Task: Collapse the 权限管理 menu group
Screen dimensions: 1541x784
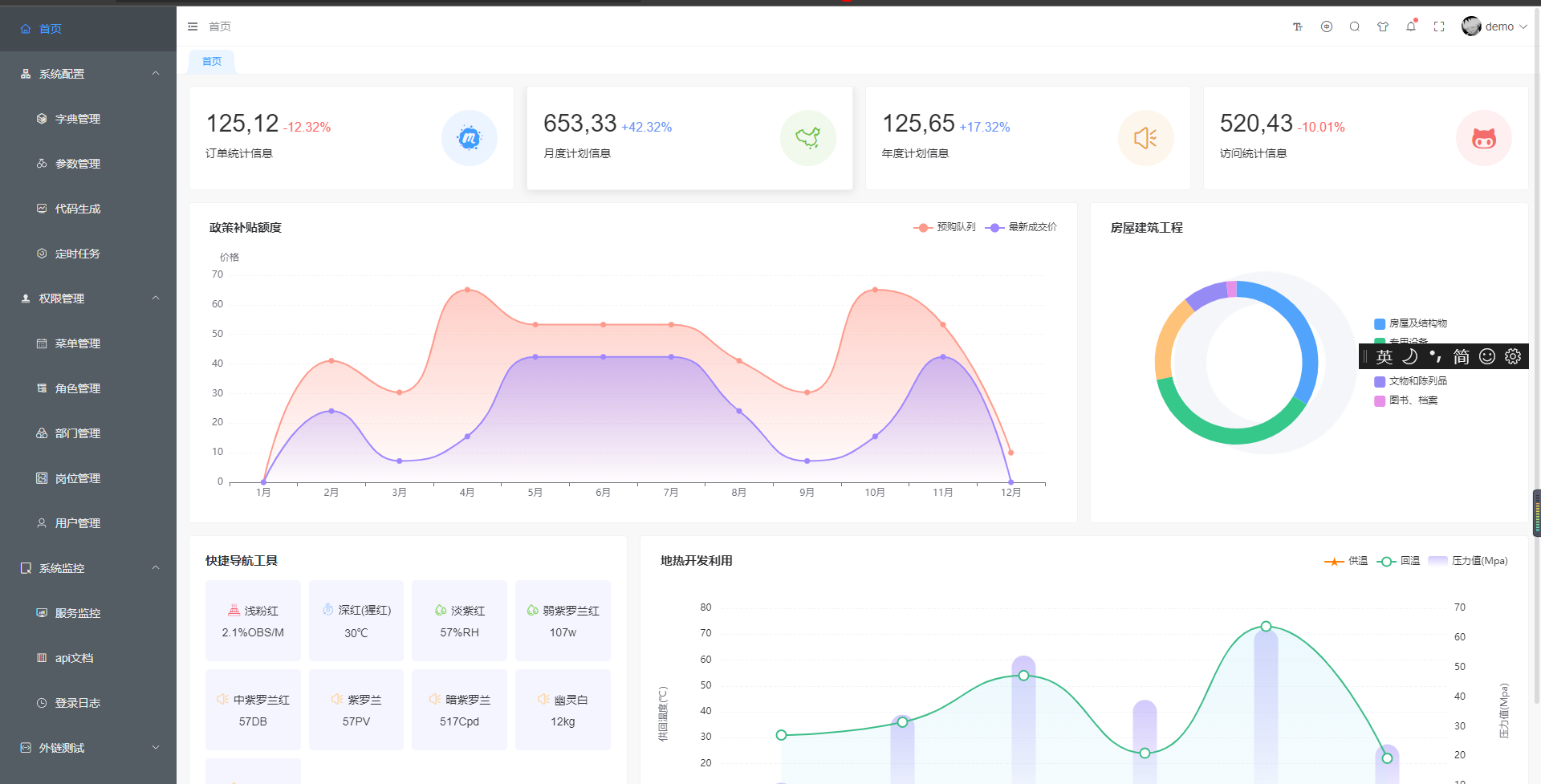Action: (x=88, y=299)
